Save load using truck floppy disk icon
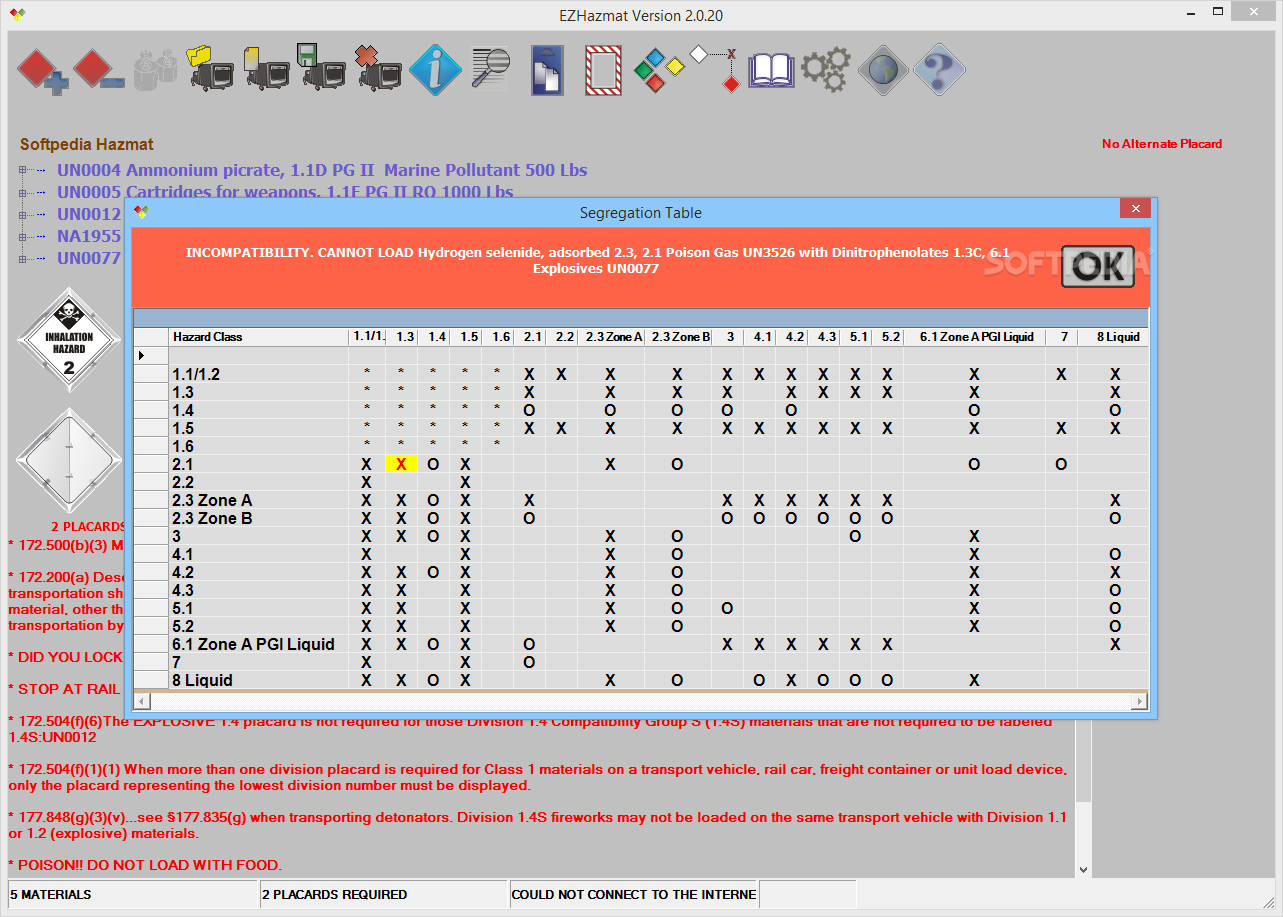 (322, 68)
